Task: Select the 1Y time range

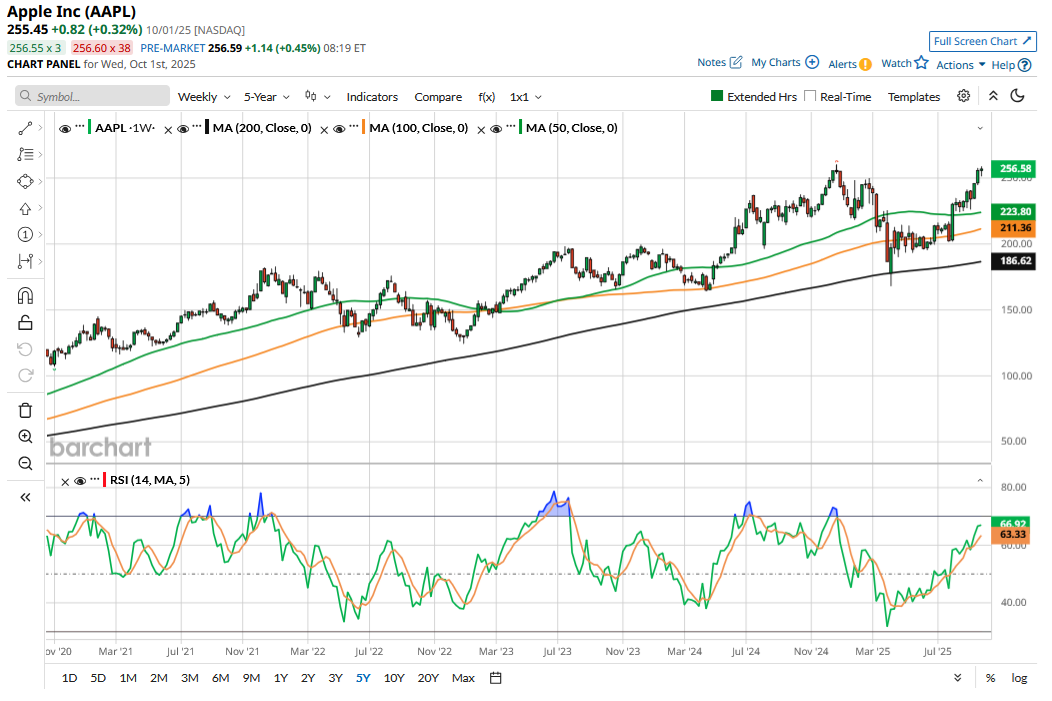Action: tap(280, 678)
